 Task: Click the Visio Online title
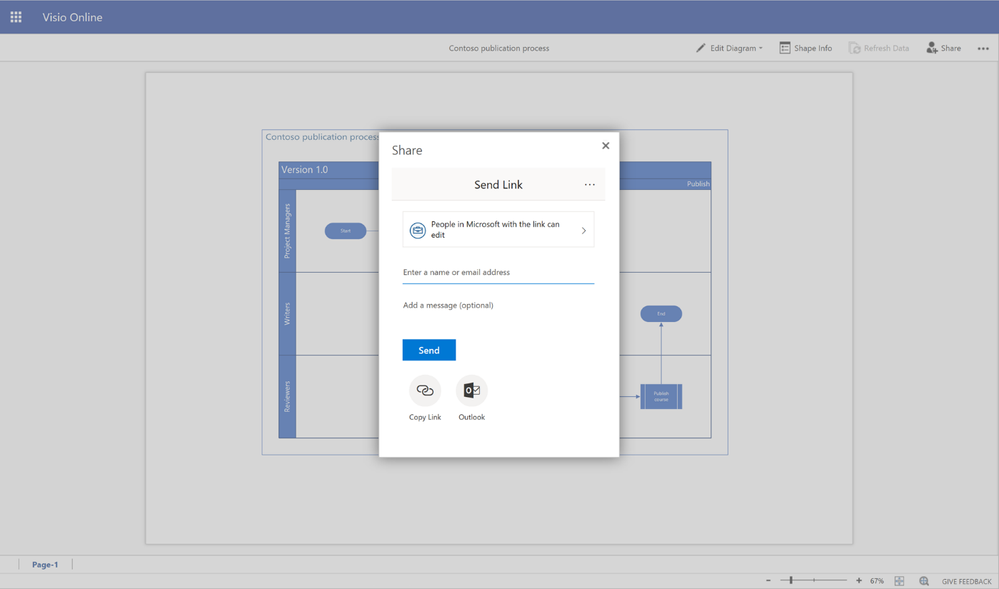(x=73, y=17)
